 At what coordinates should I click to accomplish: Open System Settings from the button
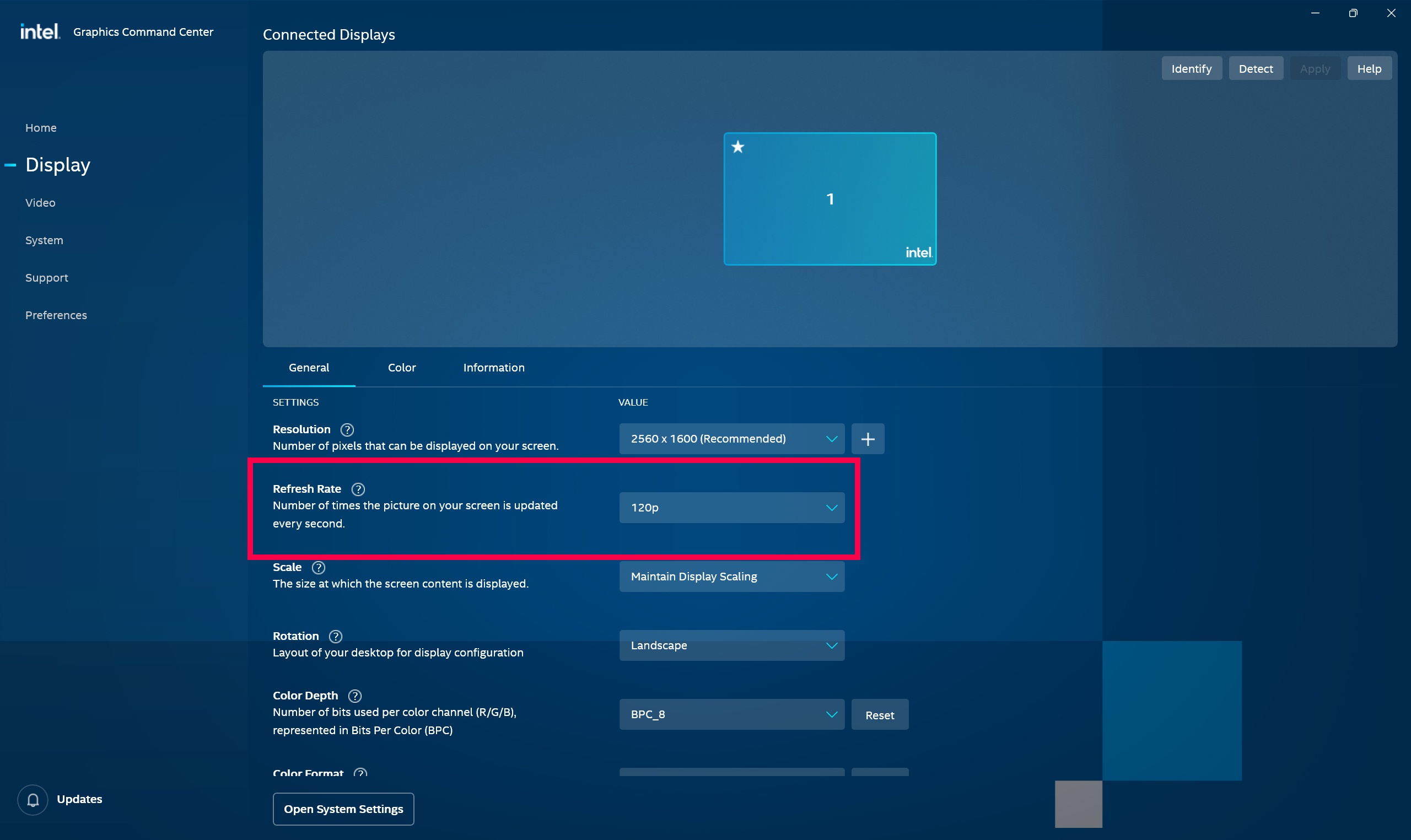tap(343, 808)
